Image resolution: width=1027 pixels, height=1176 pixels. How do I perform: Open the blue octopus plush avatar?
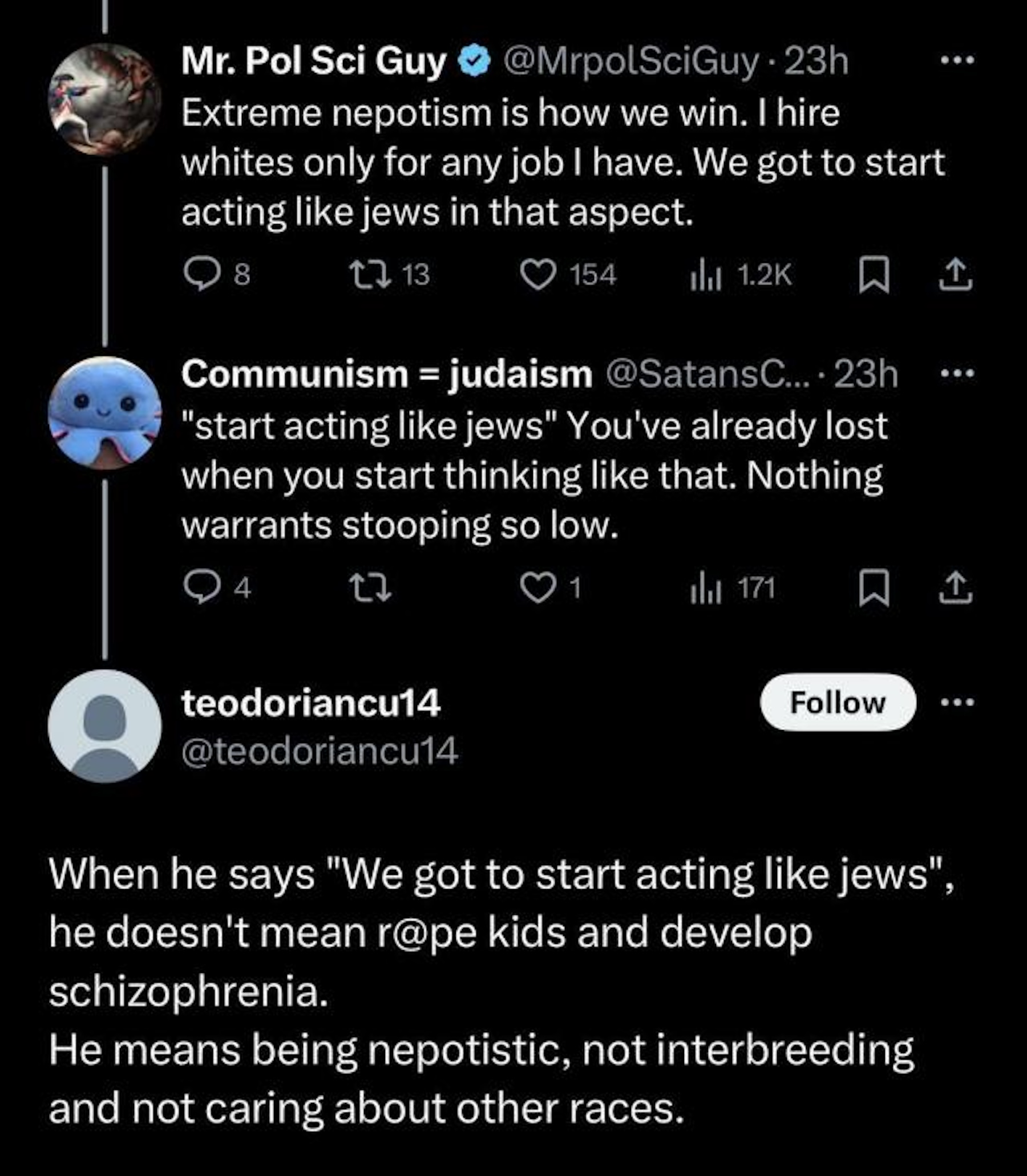(105, 413)
